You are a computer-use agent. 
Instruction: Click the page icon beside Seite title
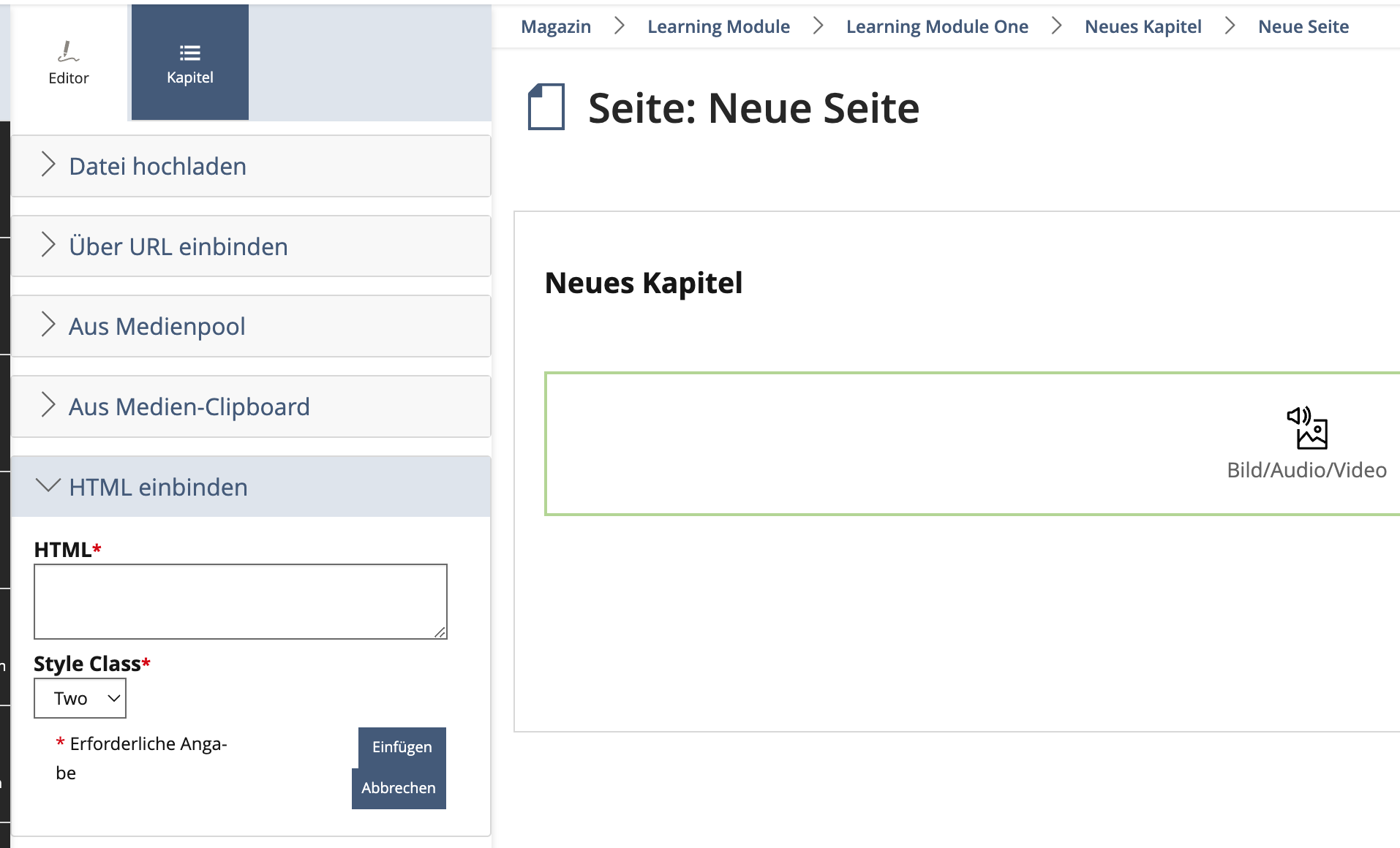(546, 107)
